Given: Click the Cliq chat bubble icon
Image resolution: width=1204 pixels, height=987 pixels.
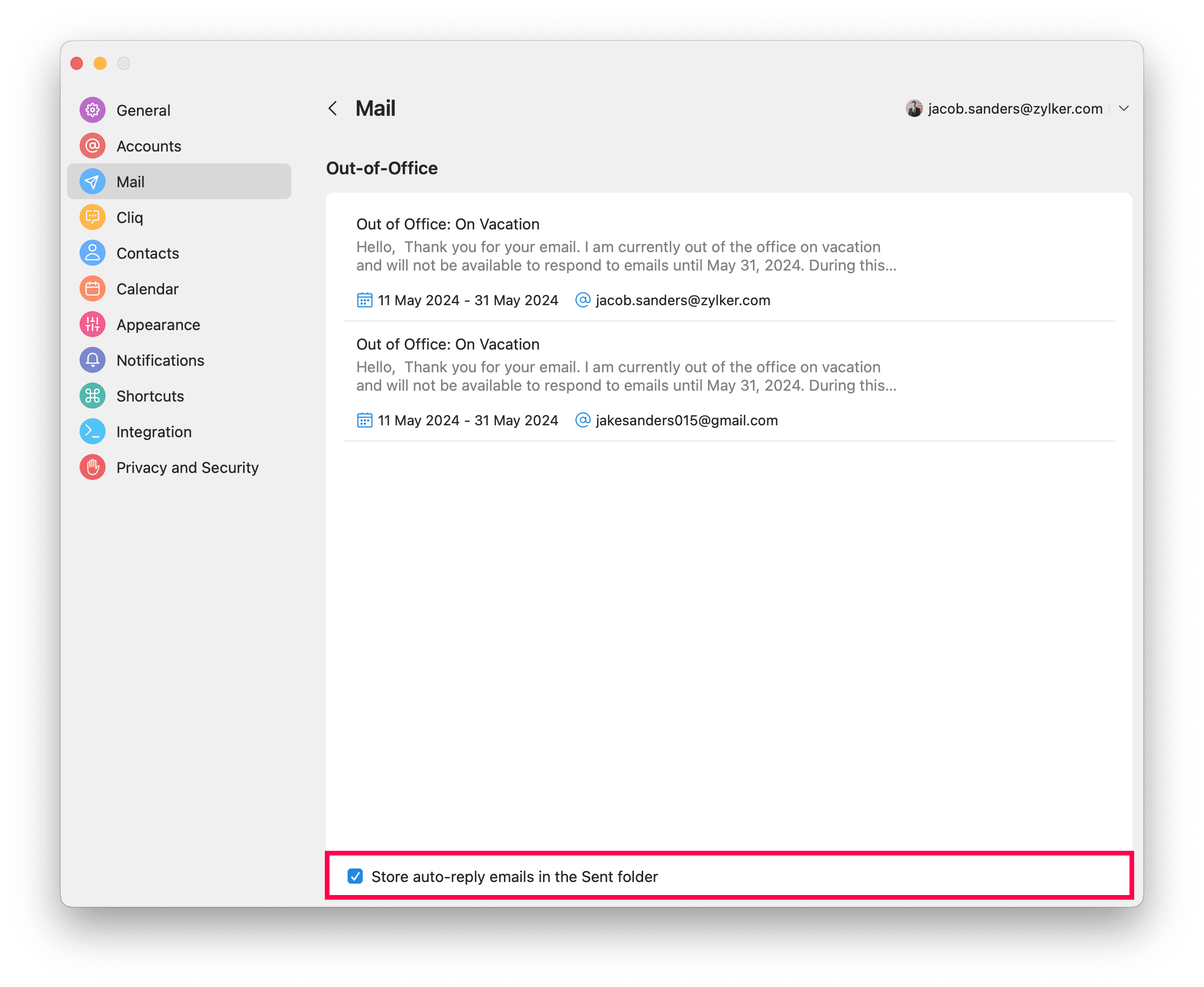Looking at the screenshot, I should tap(92, 217).
